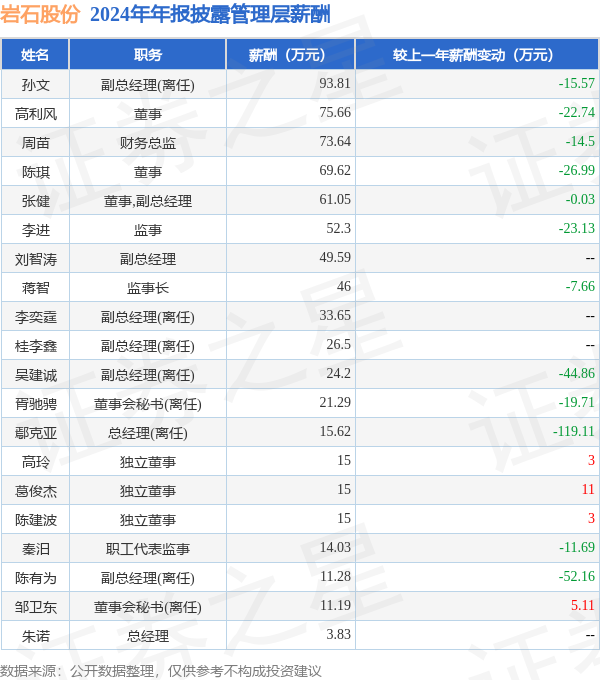The width and height of the screenshot is (600, 680).
Task: Click the salary value 49.59
Action: point(335,258)
